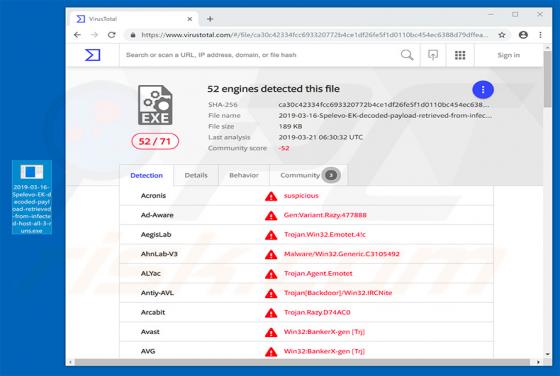
Task: Click the 52 / 71 detection ratio badge
Action: [x=155, y=141]
